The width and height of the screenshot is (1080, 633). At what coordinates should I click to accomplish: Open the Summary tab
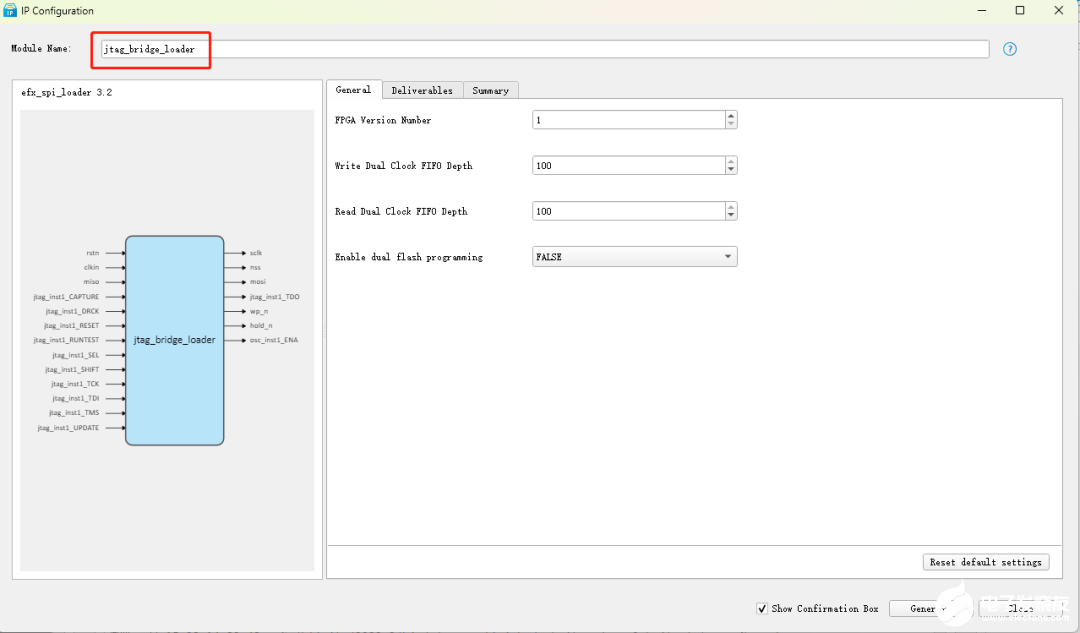coord(490,90)
